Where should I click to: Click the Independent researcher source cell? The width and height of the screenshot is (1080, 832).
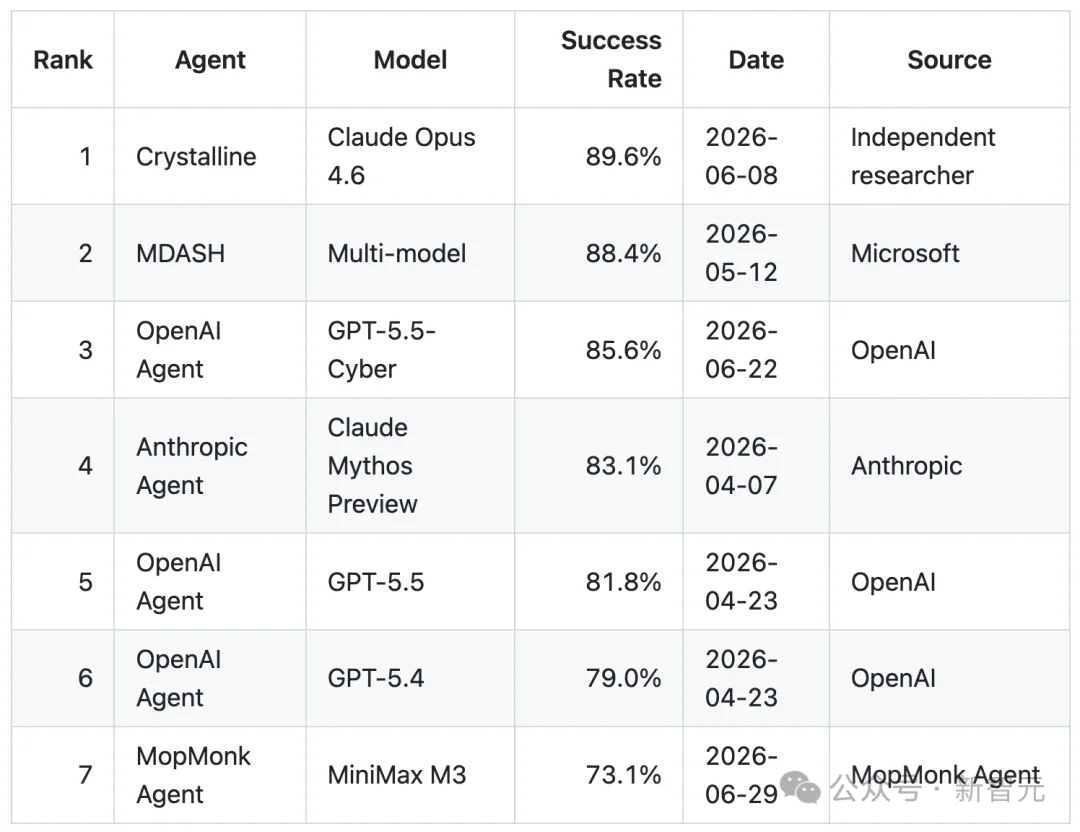point(949,156)
